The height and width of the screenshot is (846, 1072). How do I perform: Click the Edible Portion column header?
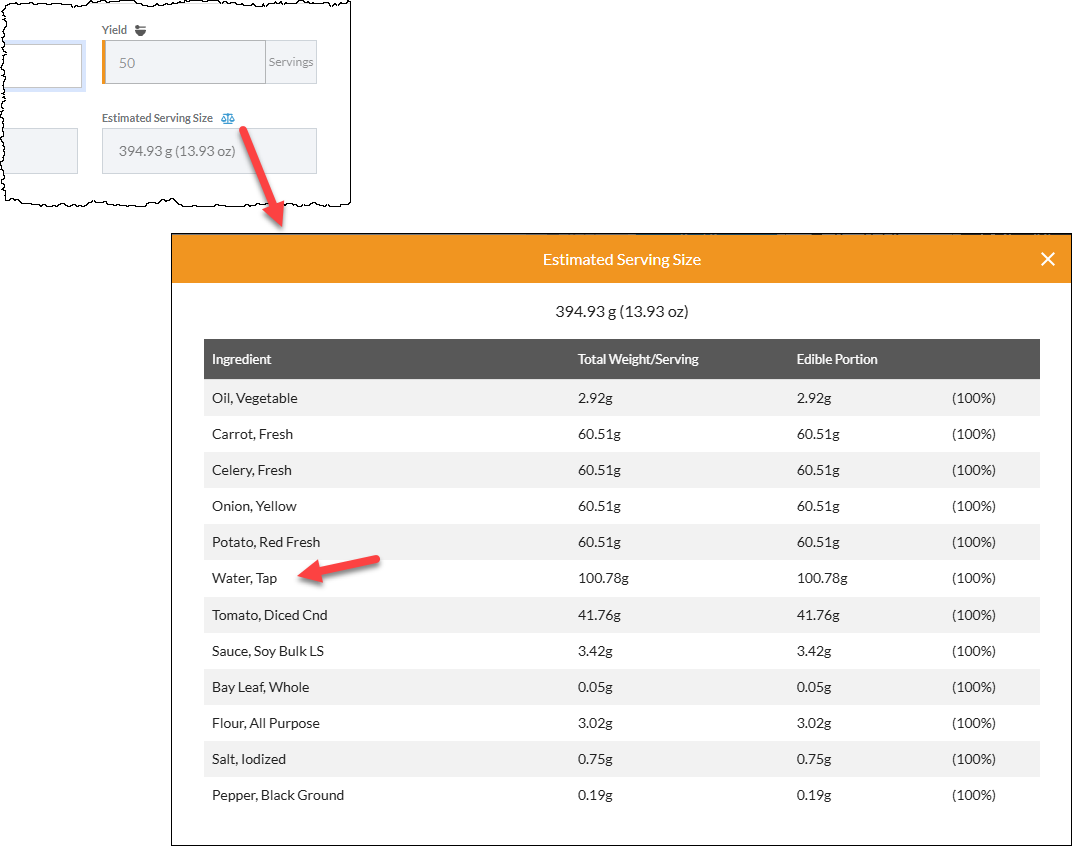click(x=837, y=359)
